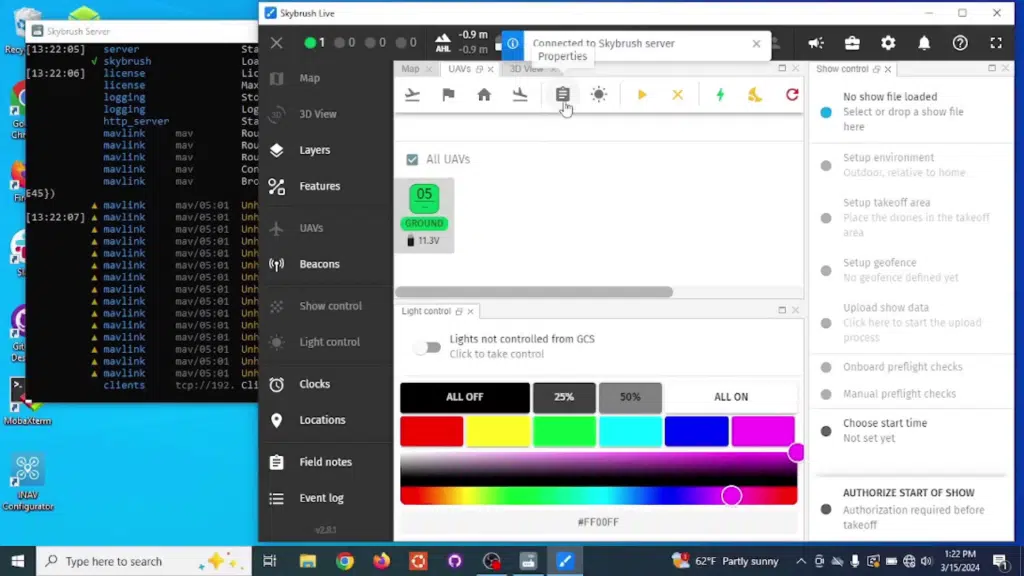Pick the cyan color swatch
Screen dimensions: 1024x576
point(630,431)
